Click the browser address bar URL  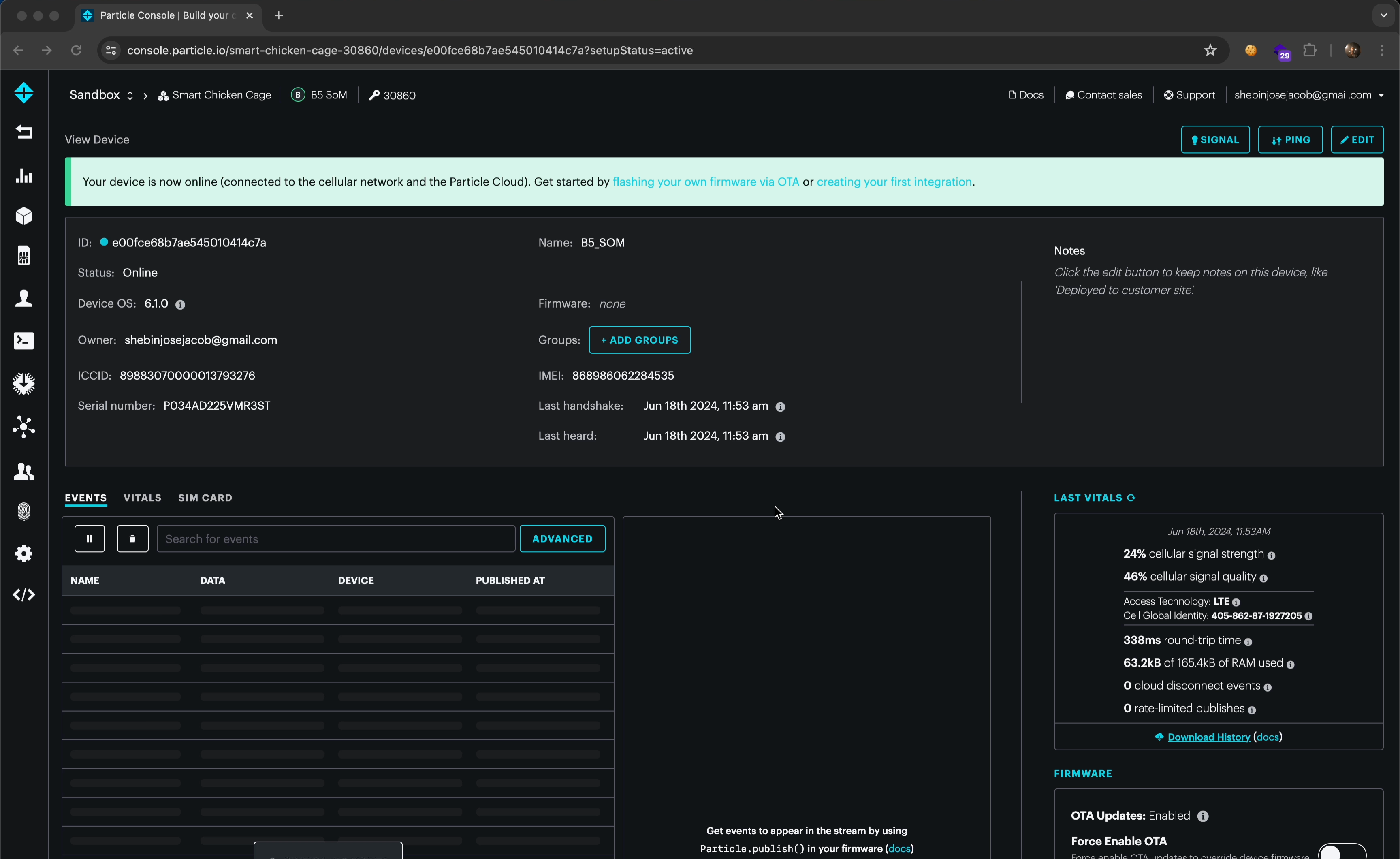(x=410, y=50)
